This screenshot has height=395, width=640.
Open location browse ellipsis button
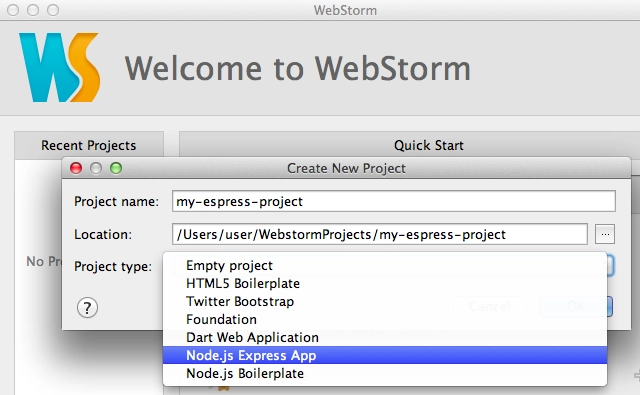[x=605, y=234]
